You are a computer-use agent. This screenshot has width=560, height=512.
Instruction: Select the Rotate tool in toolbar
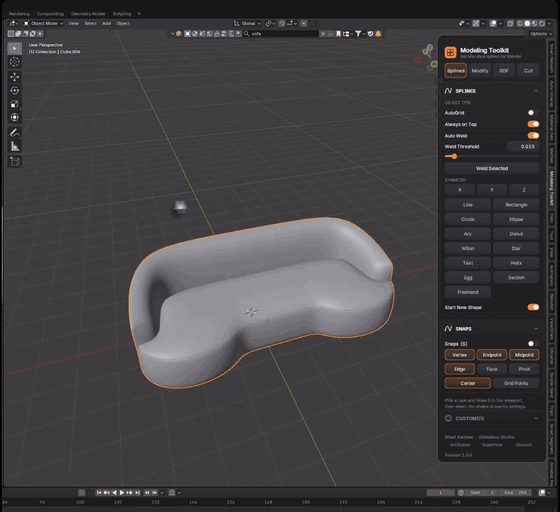pyautogui.click(x=15, y=90)
